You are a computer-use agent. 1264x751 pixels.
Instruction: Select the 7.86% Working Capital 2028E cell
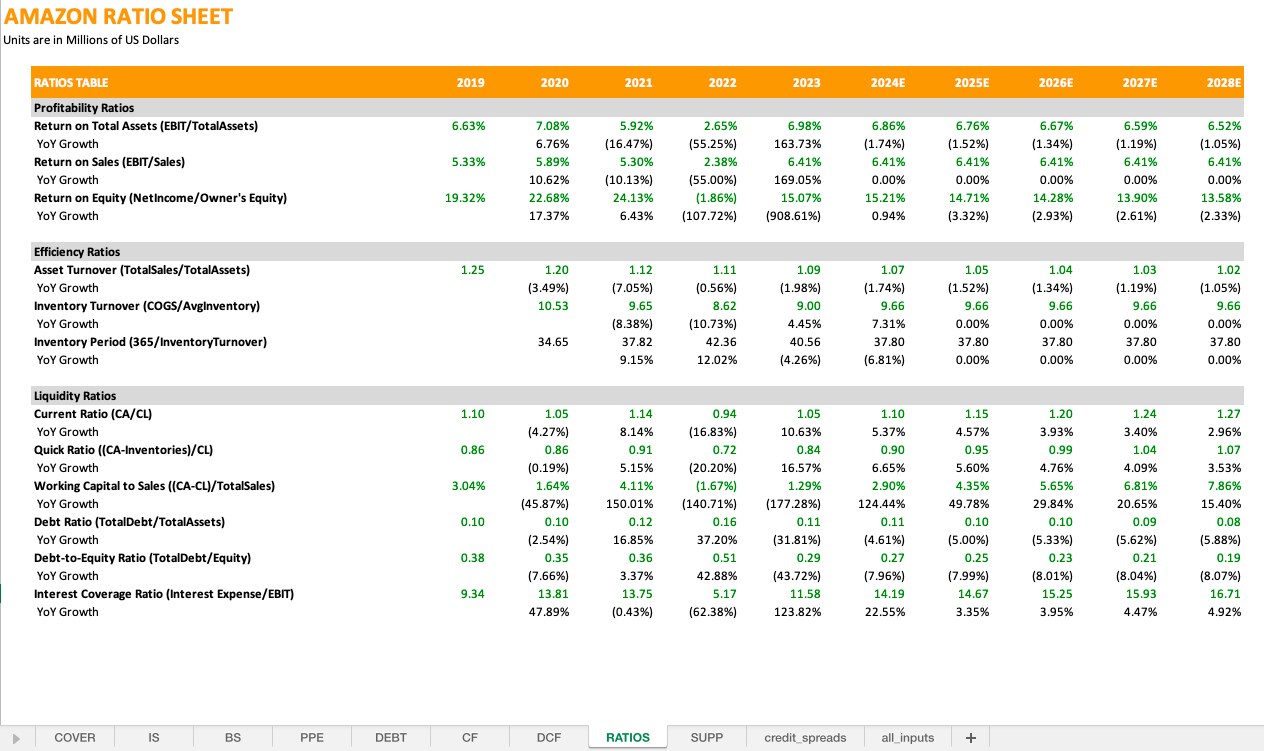1224,486
